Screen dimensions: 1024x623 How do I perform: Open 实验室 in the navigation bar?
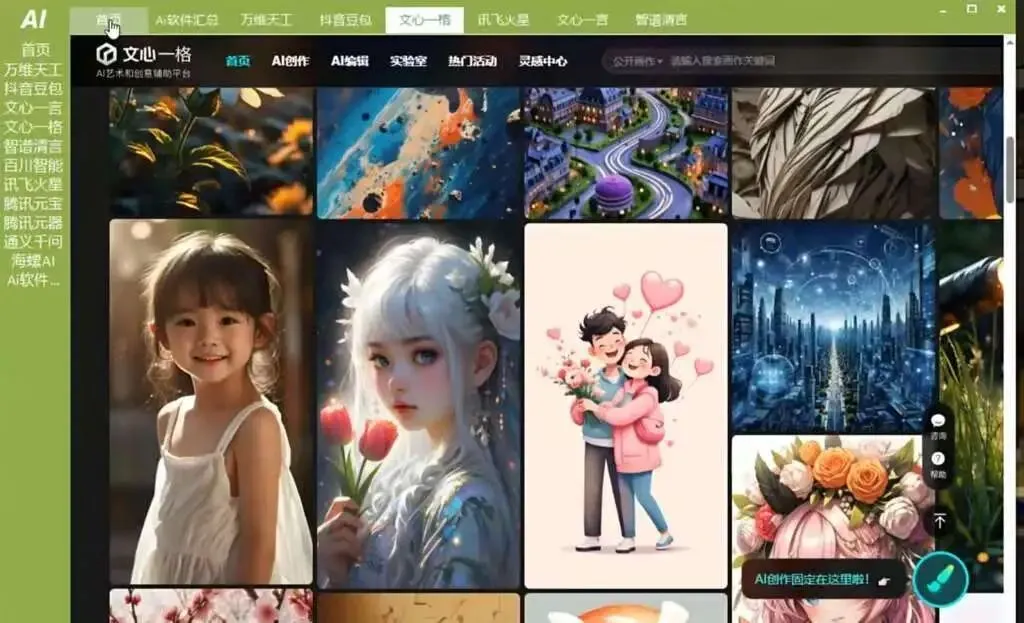(408, 61)
